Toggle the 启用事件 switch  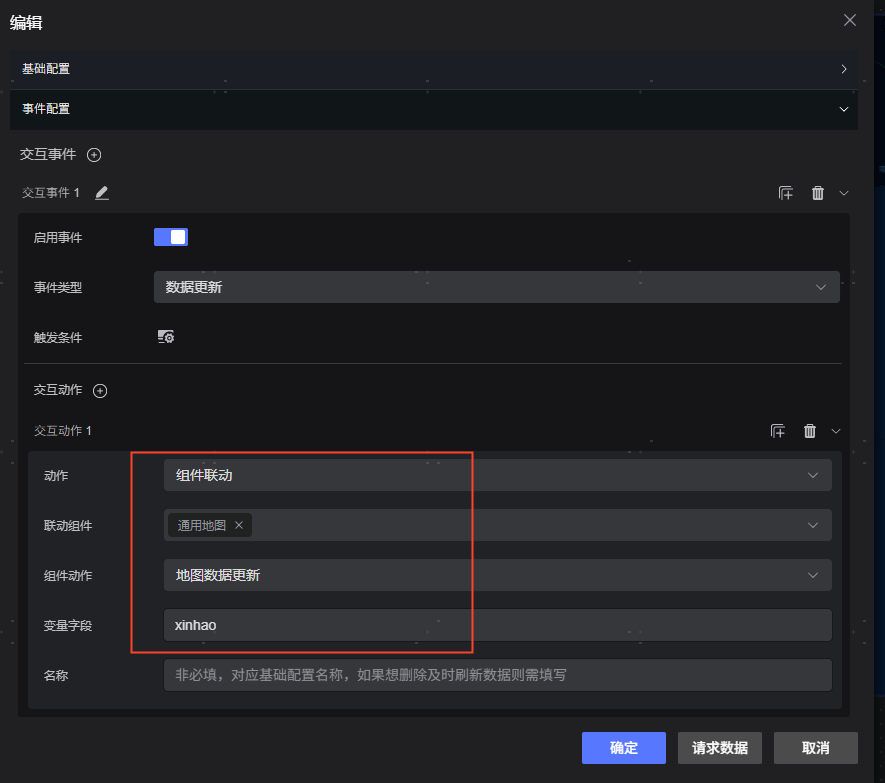[x=171, y=237]
